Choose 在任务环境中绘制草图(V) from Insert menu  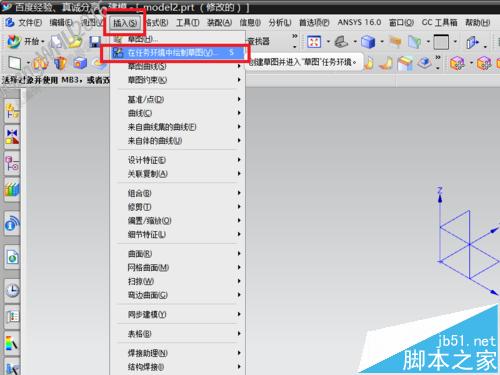[x=178, y=53]
